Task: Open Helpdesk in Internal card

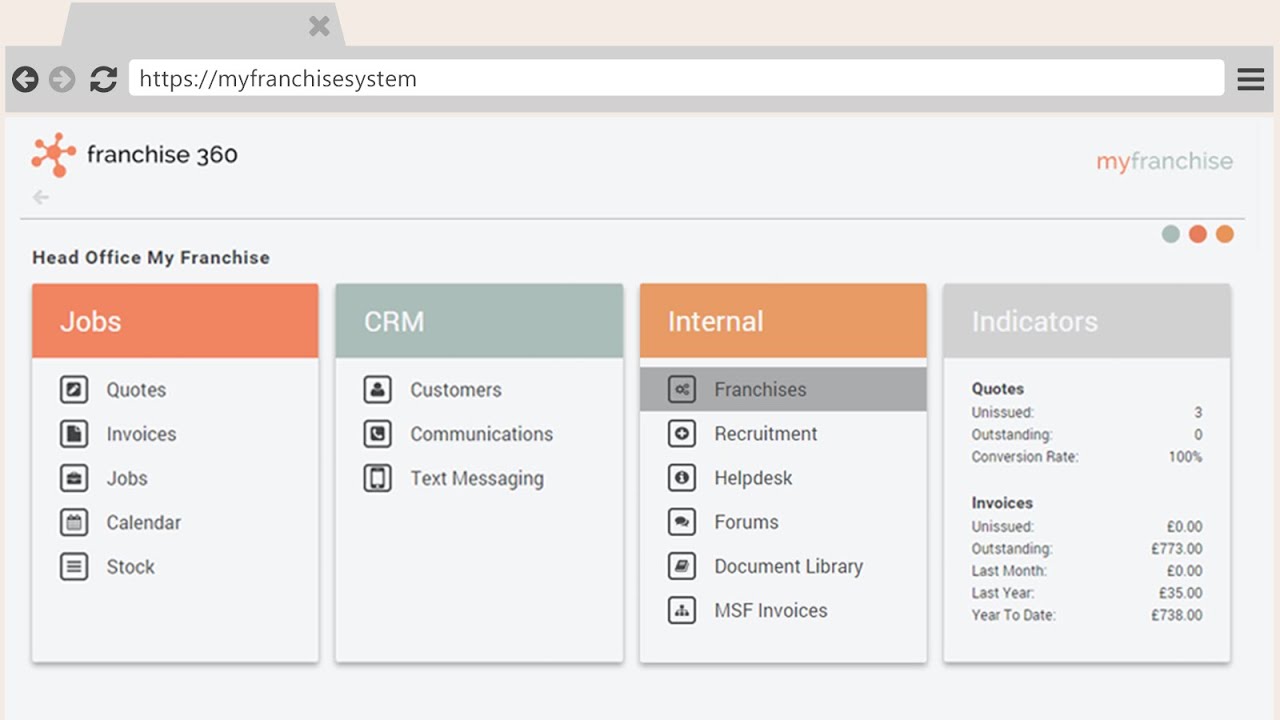Action: pyautogui.click(x=753, y=478)
